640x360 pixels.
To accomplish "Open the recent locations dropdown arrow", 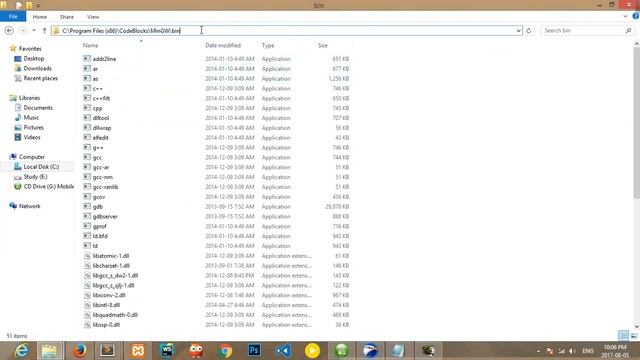I will tap(34, 31).
